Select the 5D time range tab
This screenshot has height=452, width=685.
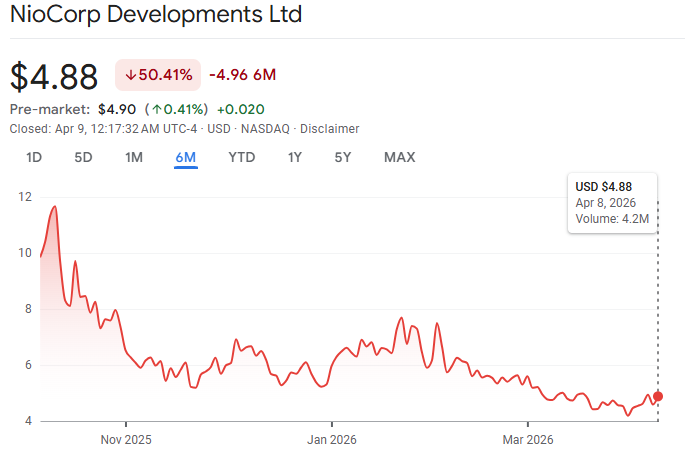point(83,157)
